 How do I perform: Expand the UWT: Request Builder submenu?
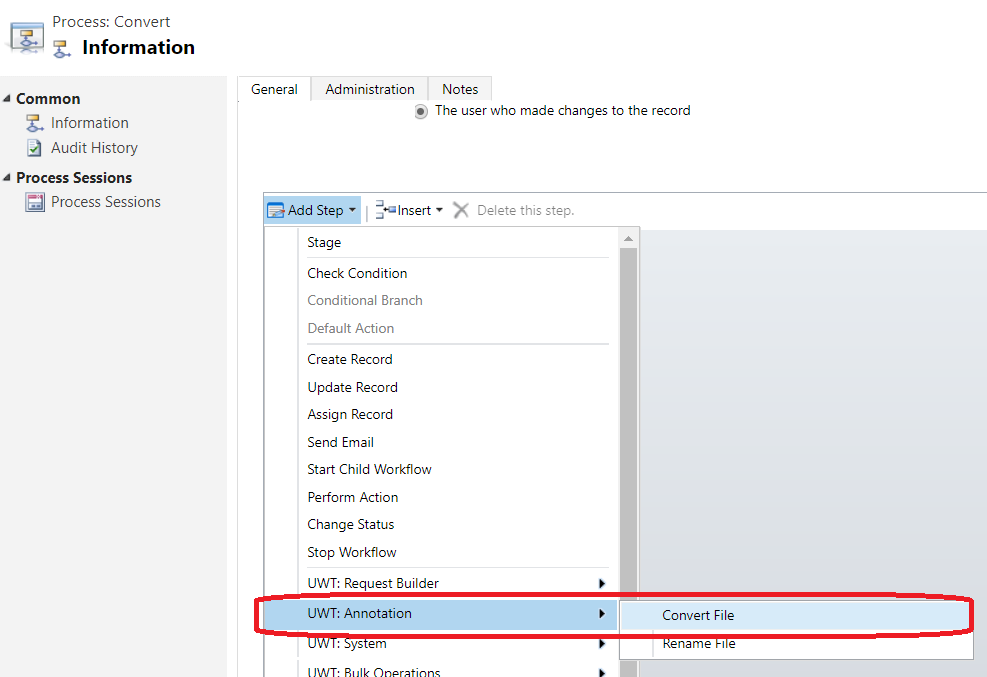pos(601,583)
